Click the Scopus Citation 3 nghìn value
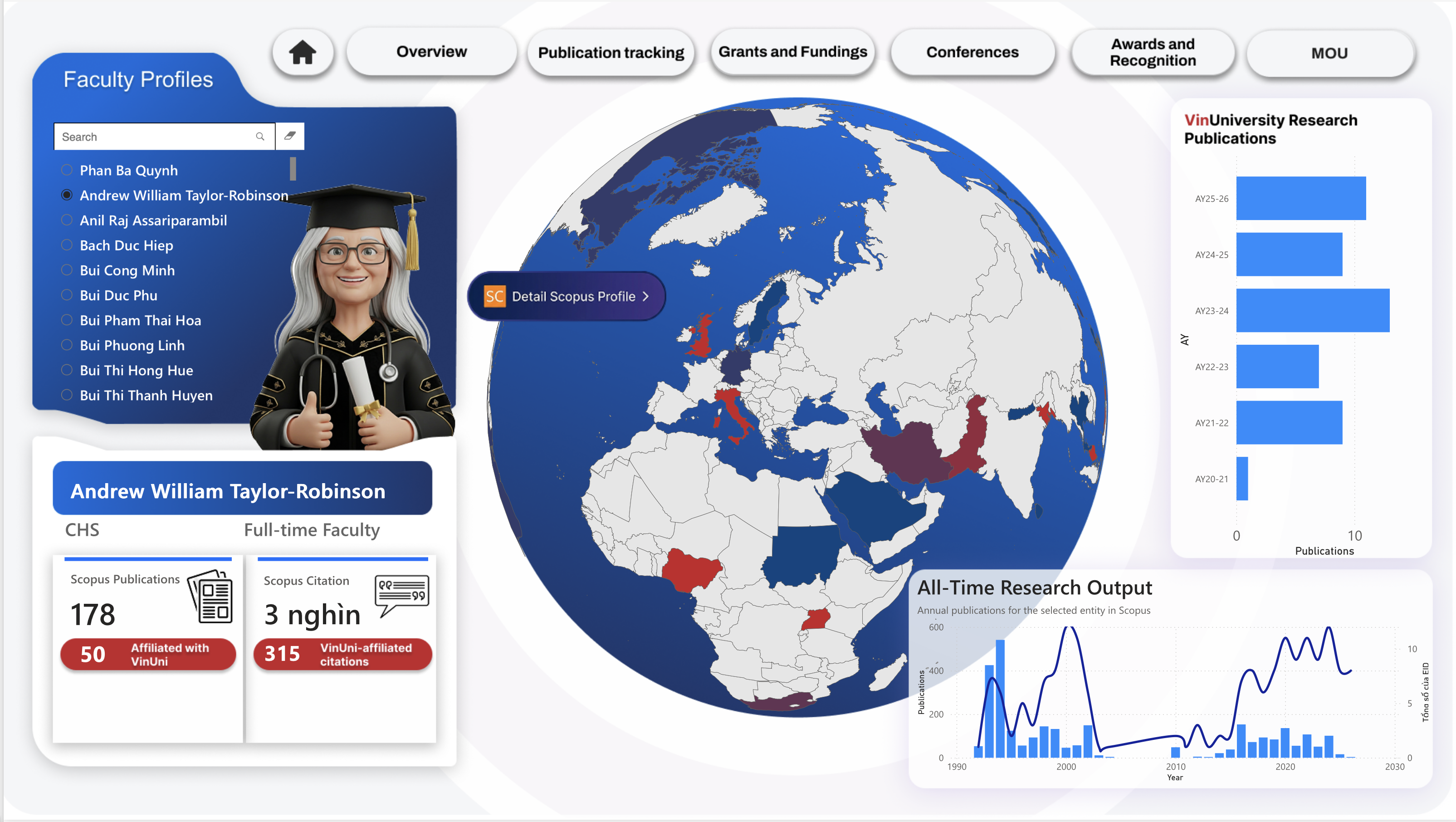Image resolution: width=1456 pixels, height=822 pixels. (x=312, y=615)
